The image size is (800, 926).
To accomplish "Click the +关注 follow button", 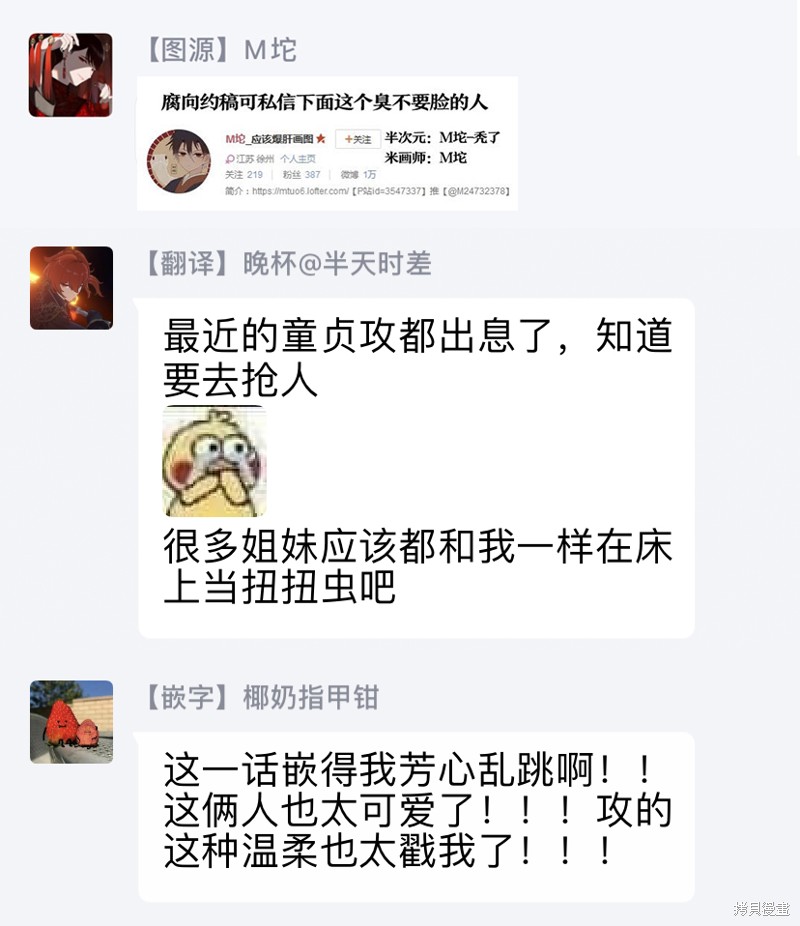I will (358, 139).
